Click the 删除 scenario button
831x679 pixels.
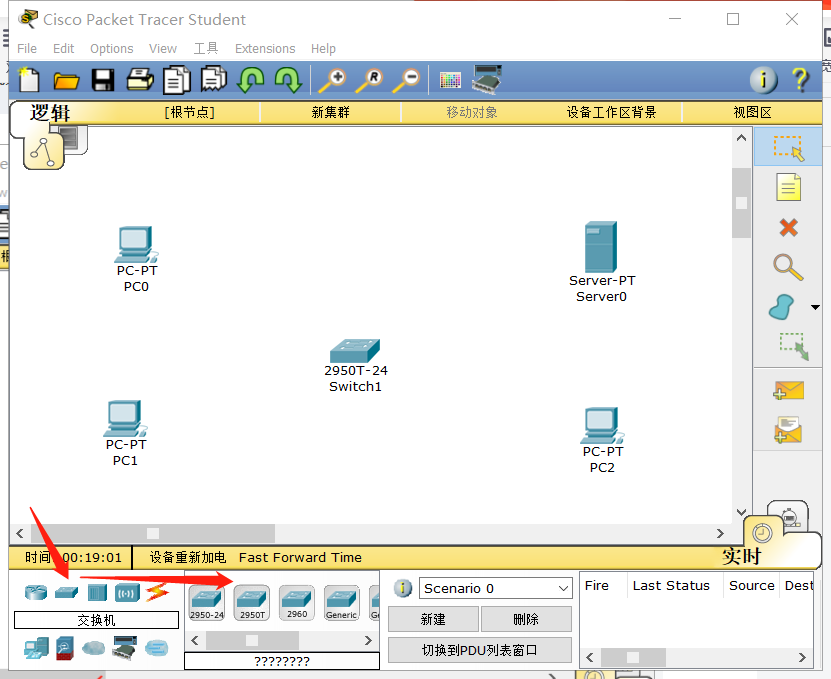click(526, 619)
